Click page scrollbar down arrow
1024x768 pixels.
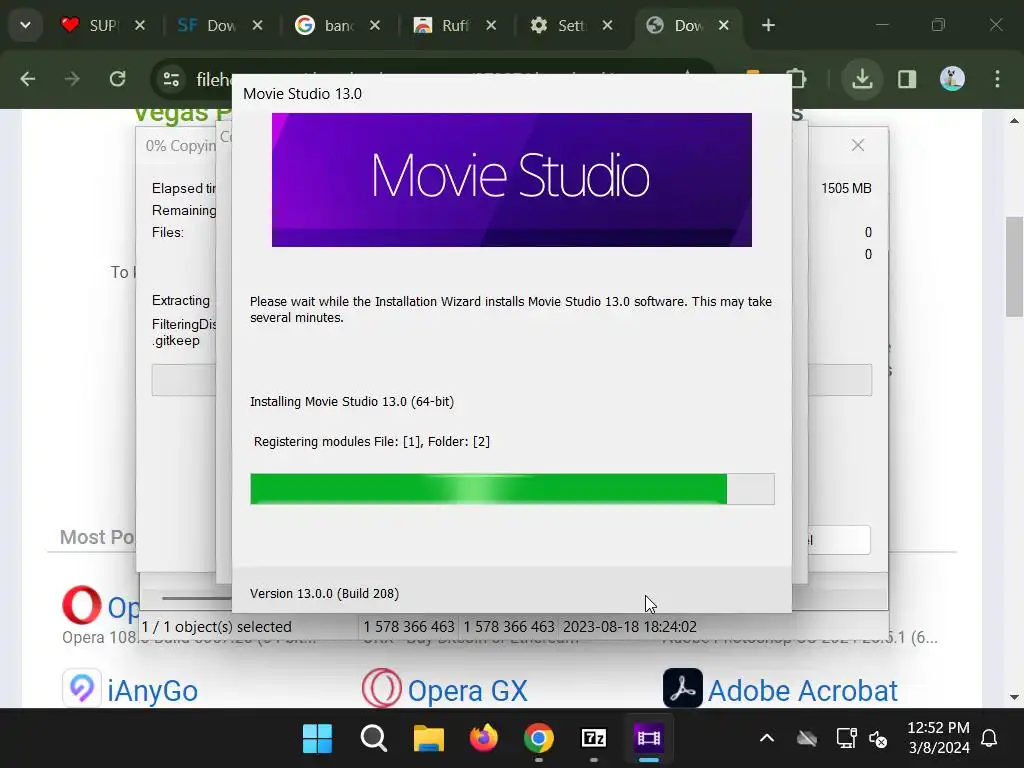[x=1014, y=697]
